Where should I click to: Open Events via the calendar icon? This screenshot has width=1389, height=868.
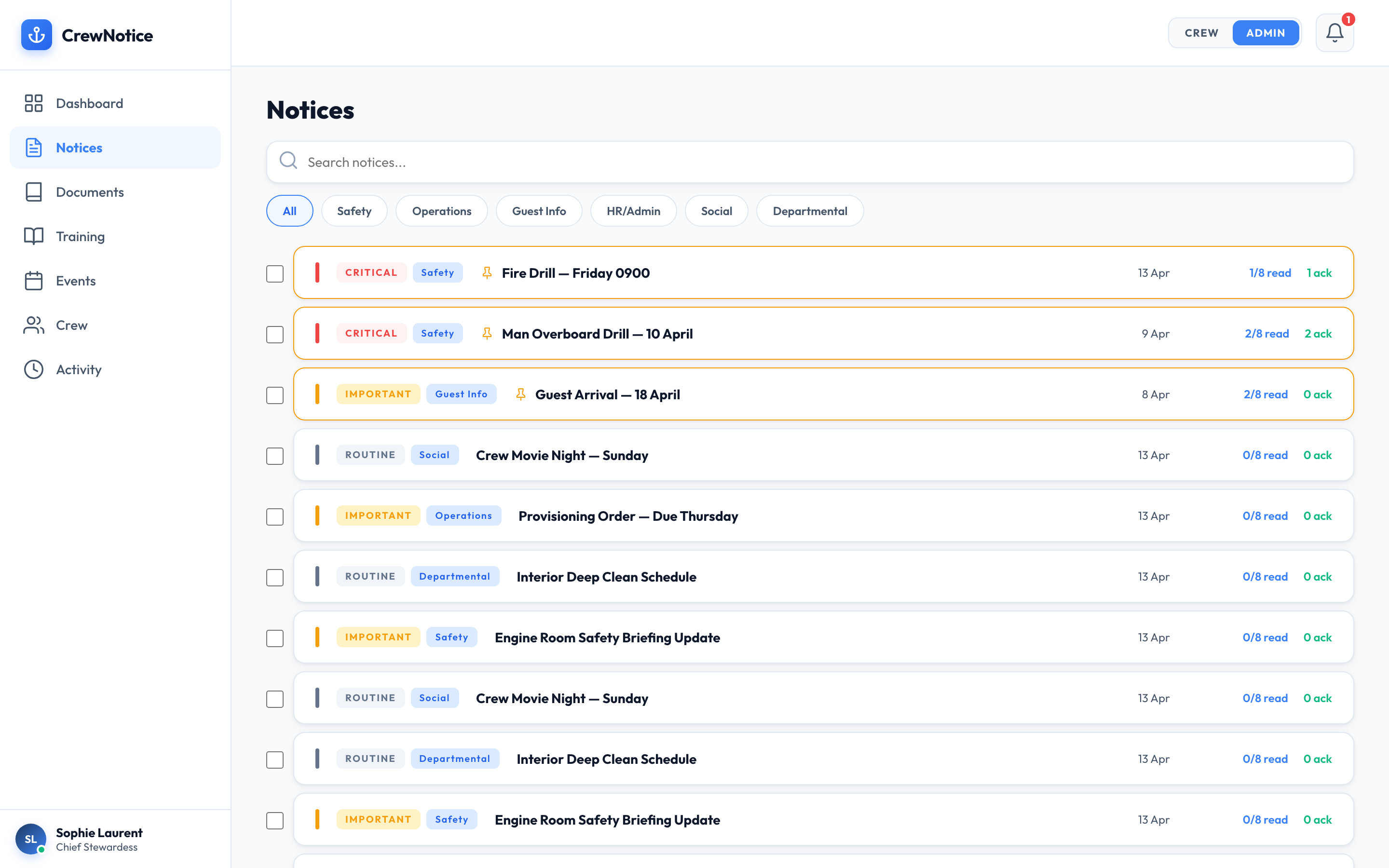[34, 281]
